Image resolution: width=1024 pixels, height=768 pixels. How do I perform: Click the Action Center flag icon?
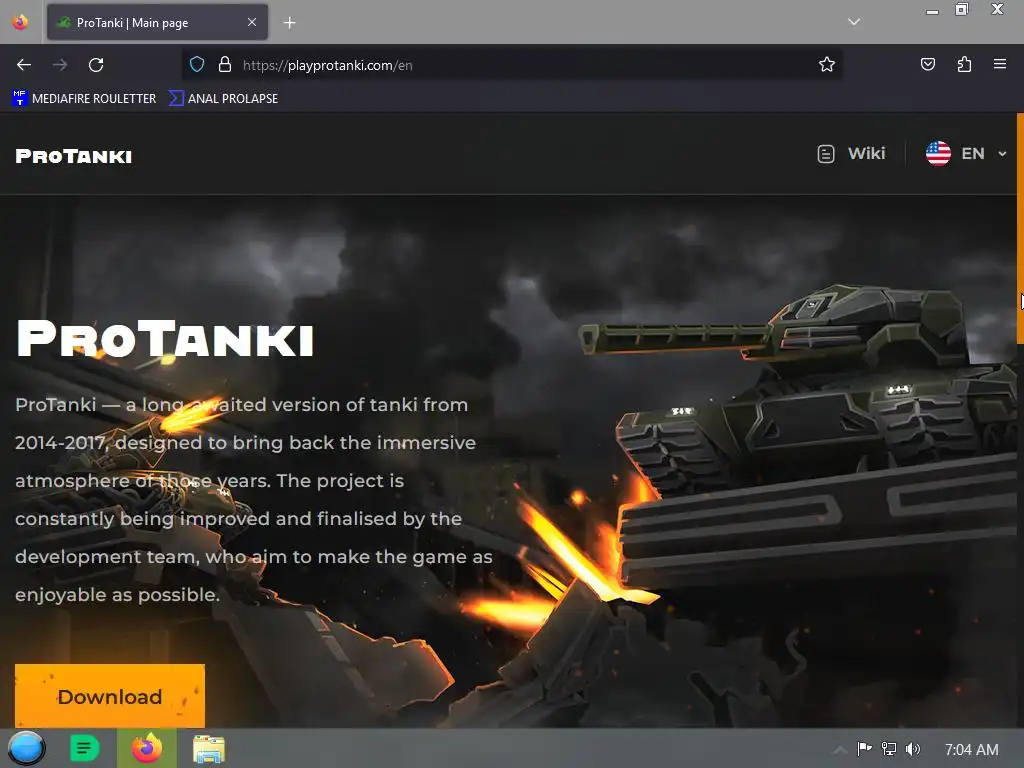click(864, 749)
